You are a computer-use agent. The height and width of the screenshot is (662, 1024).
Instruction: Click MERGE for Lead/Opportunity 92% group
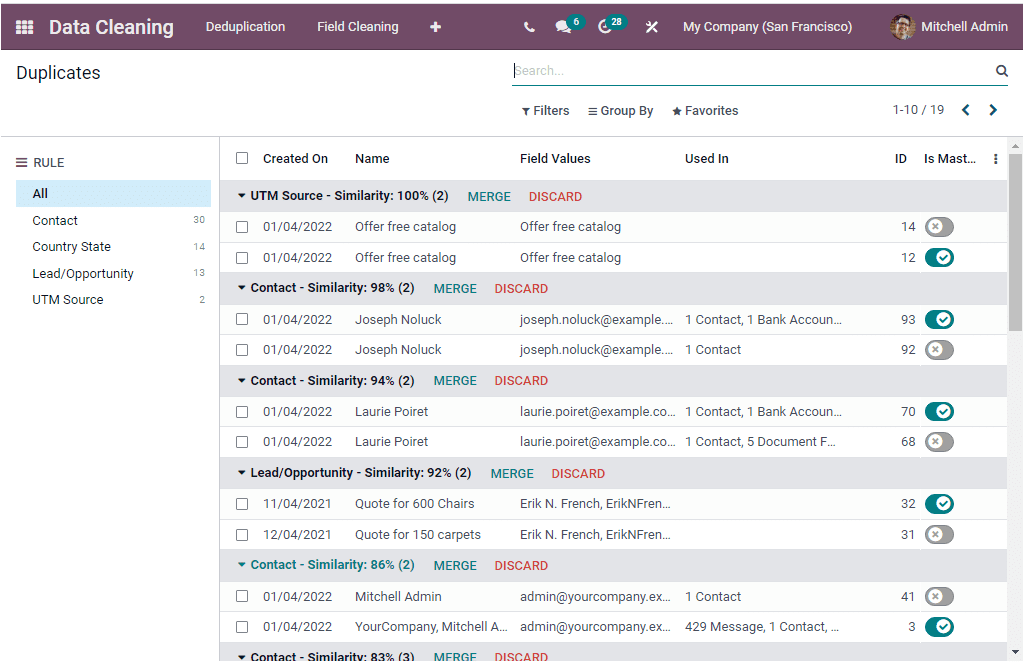coord(512,474)
